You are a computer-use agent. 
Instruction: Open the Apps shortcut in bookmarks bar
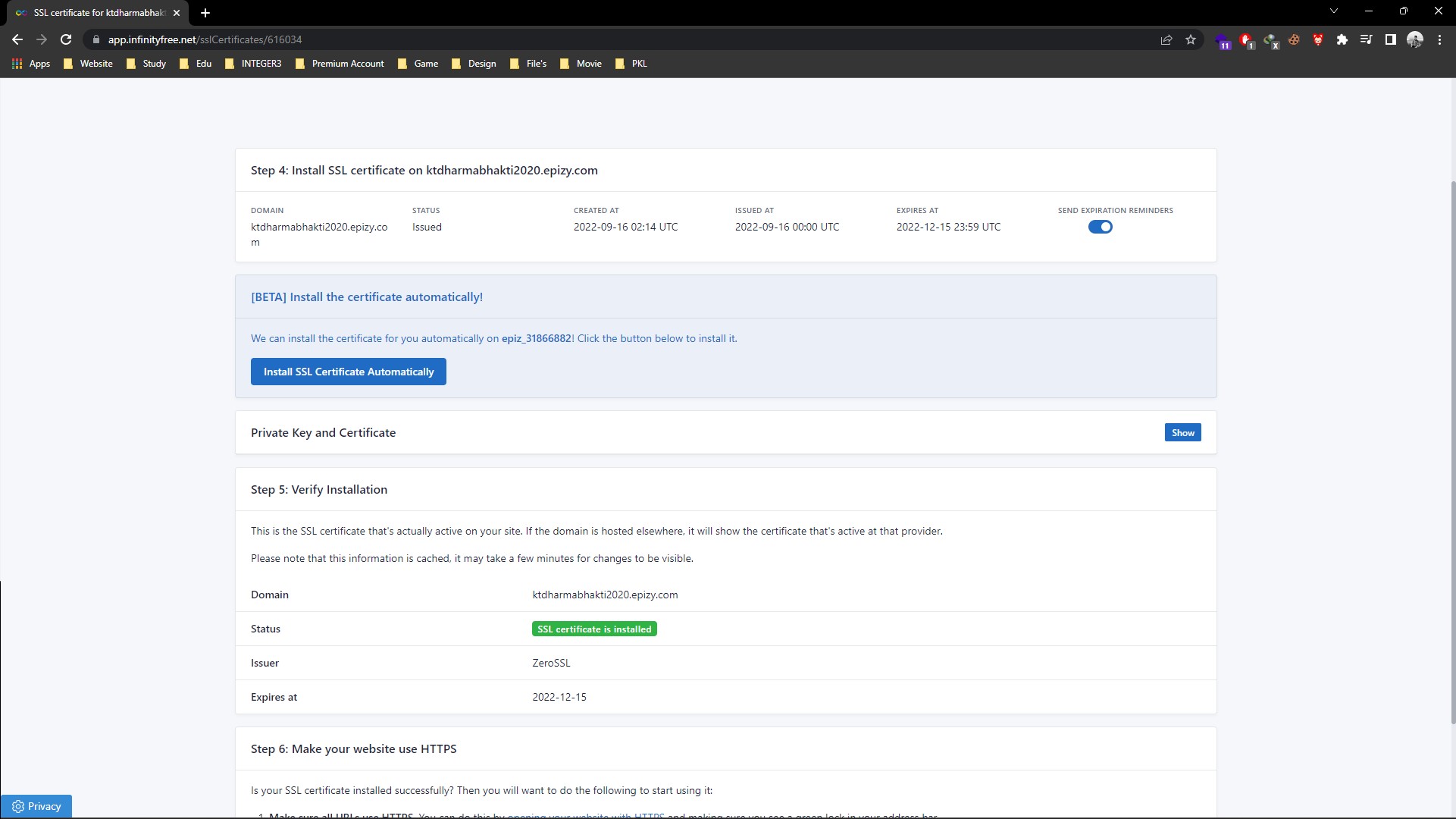[x=31, y=64]
